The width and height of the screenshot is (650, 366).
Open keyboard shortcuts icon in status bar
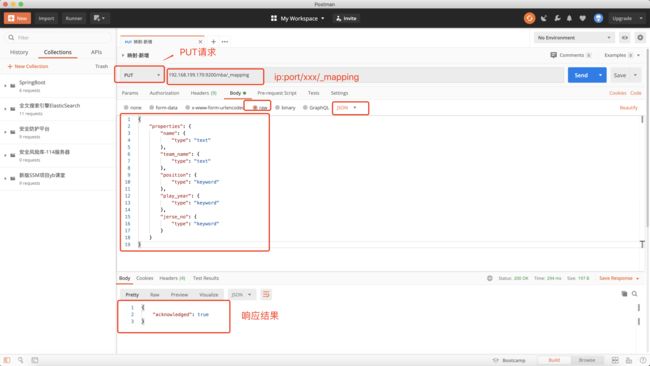[629, 360]
